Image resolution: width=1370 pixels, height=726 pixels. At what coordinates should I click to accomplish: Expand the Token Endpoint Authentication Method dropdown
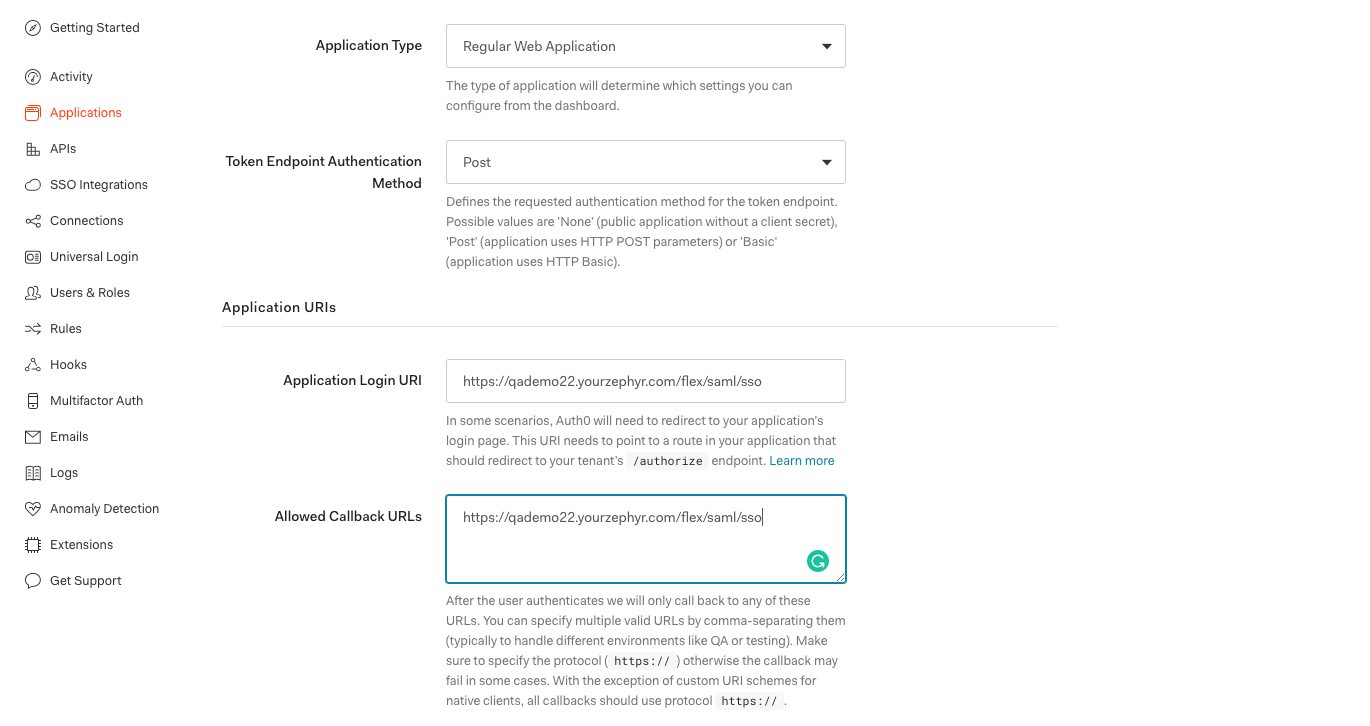pos(645,162)
